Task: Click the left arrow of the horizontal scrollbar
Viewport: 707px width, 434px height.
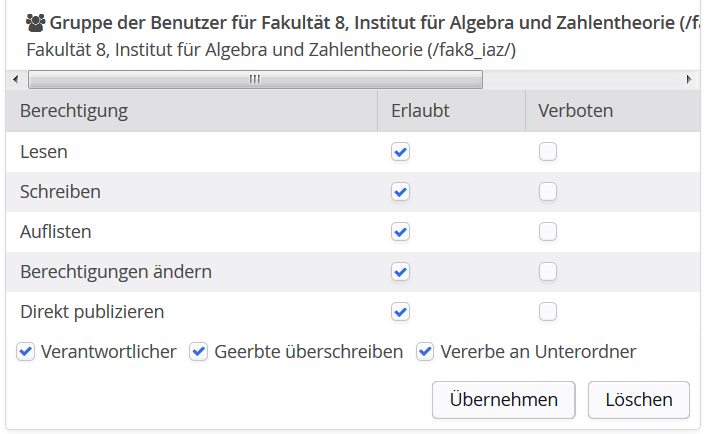Action: coord(16,80)
